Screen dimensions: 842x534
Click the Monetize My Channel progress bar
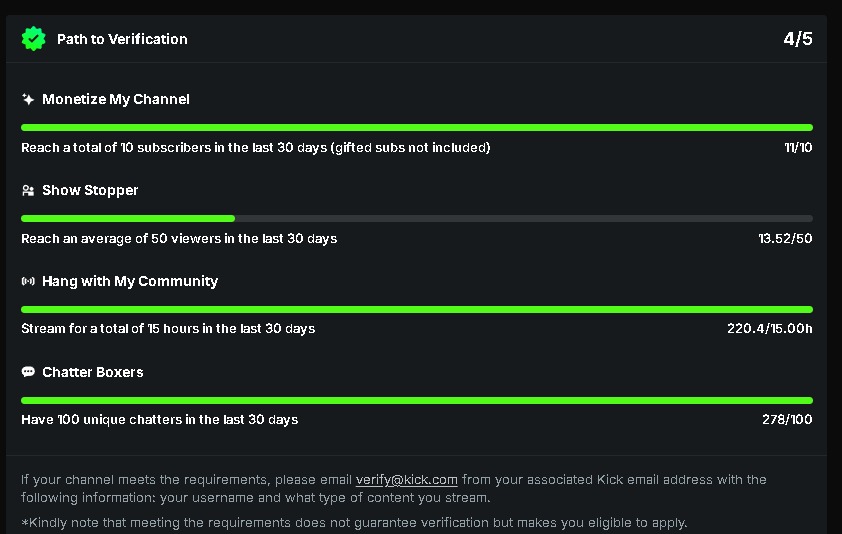(x=416, y=128)
